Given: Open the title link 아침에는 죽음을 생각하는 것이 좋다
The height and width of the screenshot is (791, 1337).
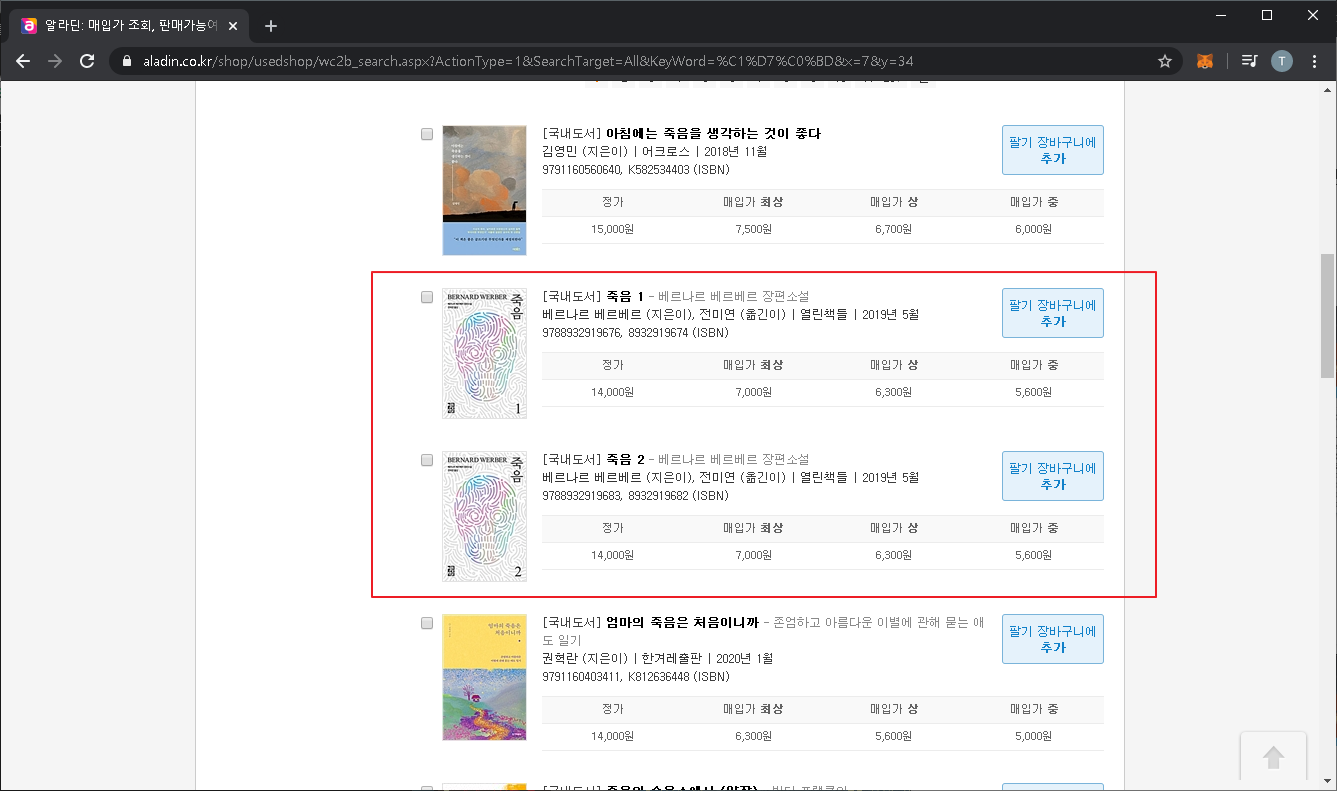Looking at the screenshot, I should (714, 134).
